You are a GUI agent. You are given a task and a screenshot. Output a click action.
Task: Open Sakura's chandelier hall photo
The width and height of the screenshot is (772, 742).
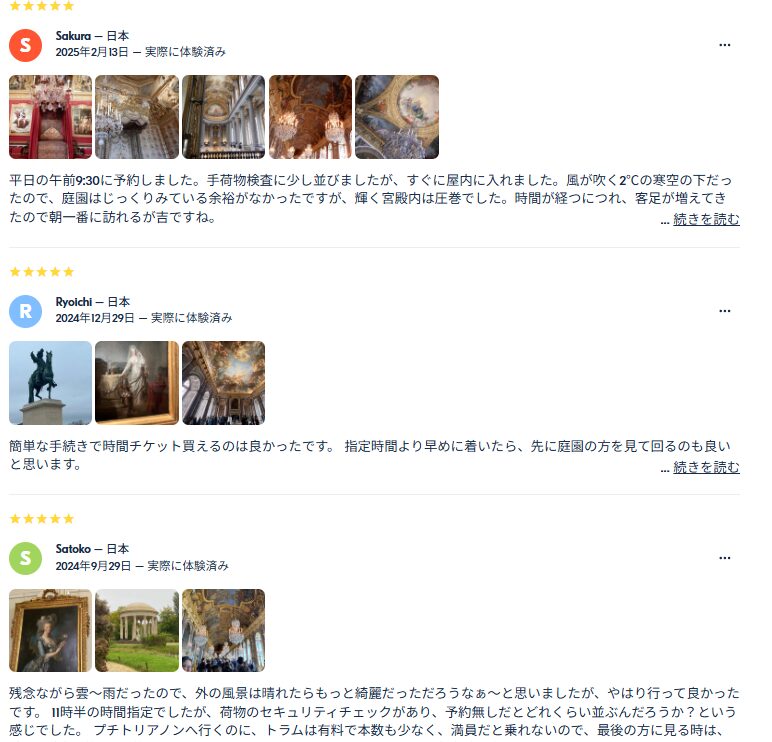(x=310, y=117)
